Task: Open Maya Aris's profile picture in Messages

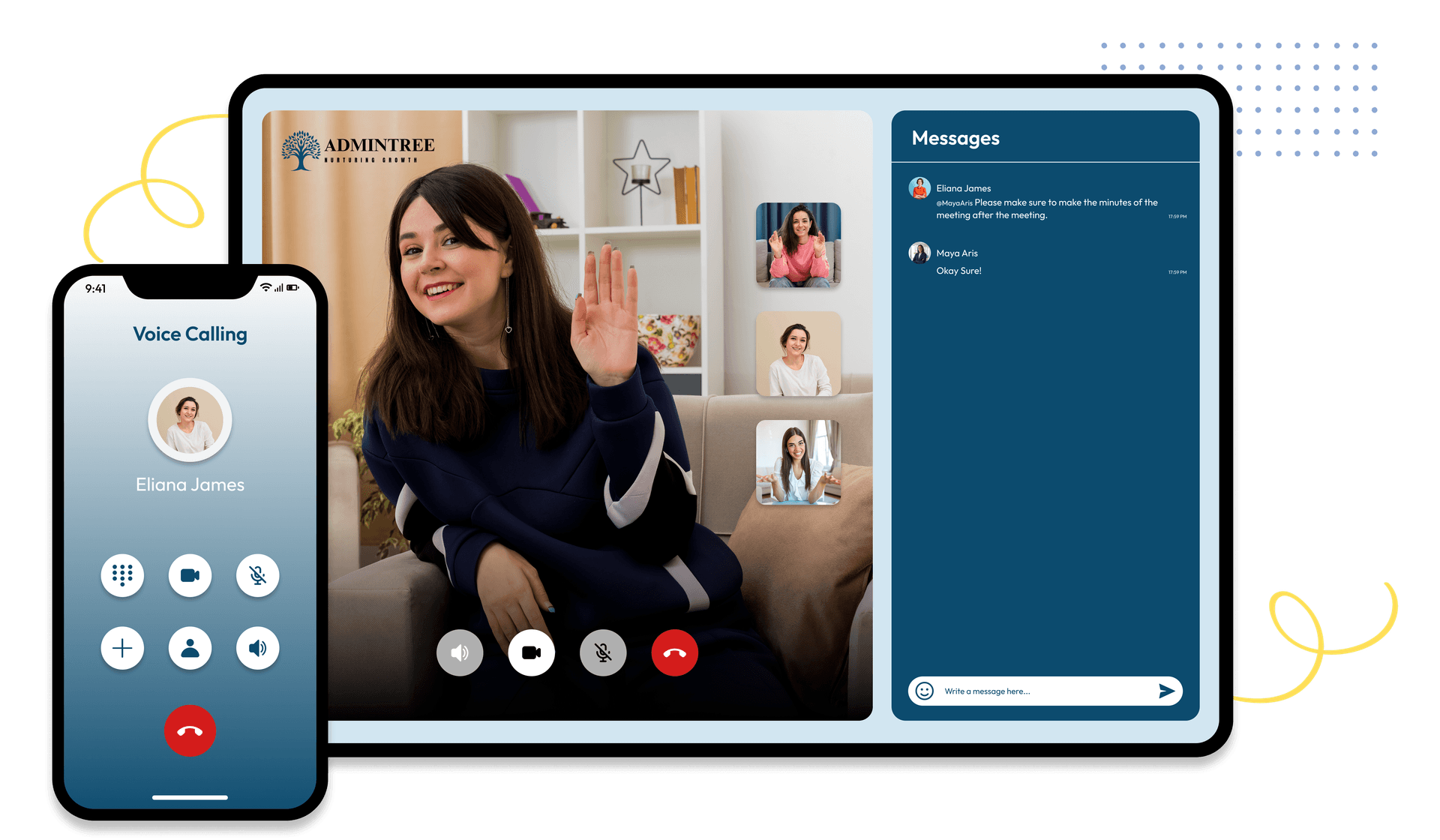Action: (x=919, y=253)
